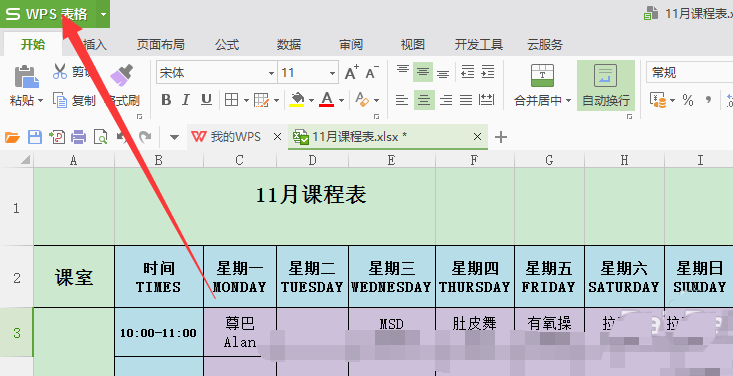The height and width of the screenshot is (376, 733).
Task: Toggle center horizontal alignment
Action: pyautogui.click(x=424, y=100)
